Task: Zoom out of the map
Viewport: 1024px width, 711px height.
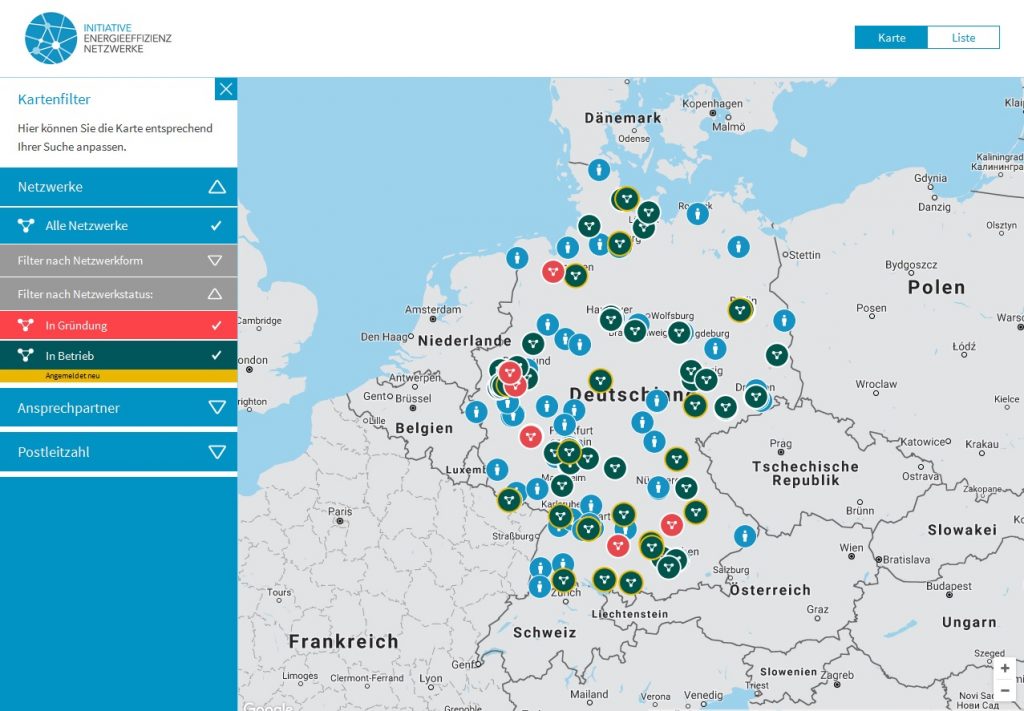Action: coord(1005,690)
